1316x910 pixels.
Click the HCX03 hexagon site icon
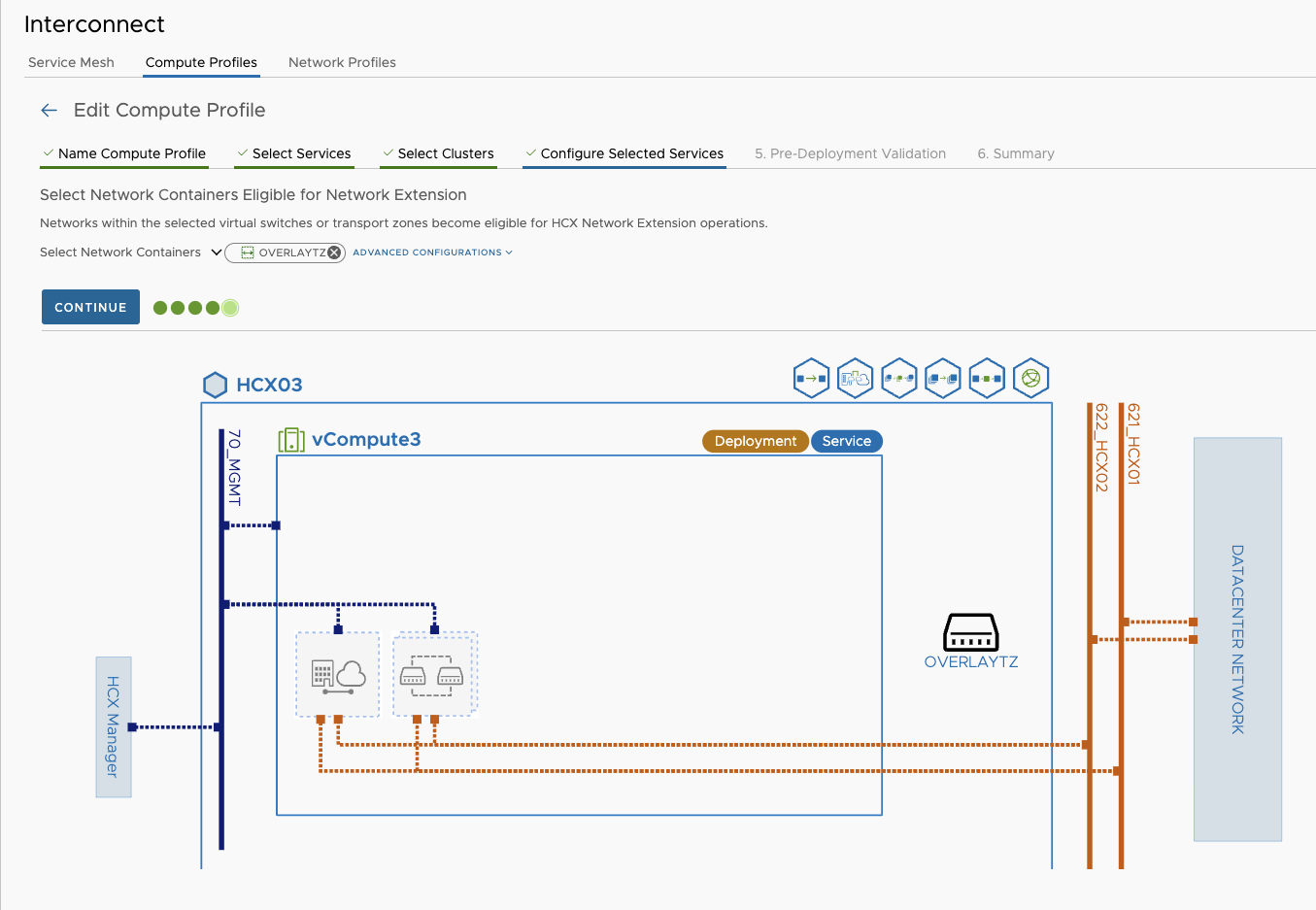pos(215,385)
